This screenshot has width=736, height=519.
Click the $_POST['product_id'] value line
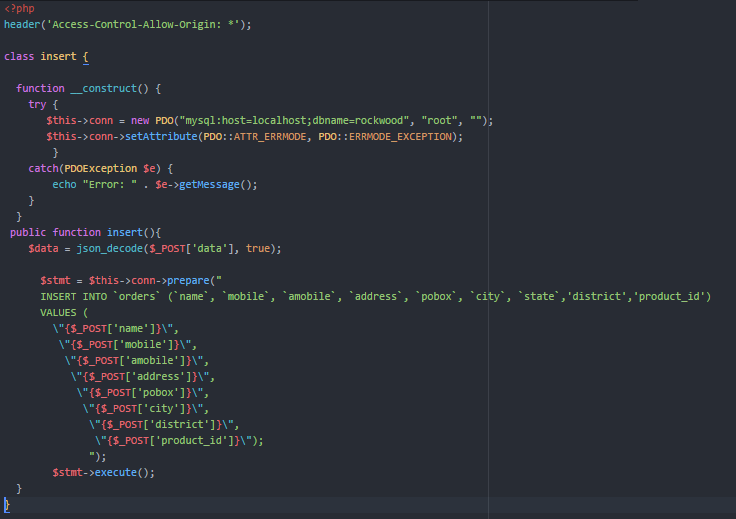[179, 441]
